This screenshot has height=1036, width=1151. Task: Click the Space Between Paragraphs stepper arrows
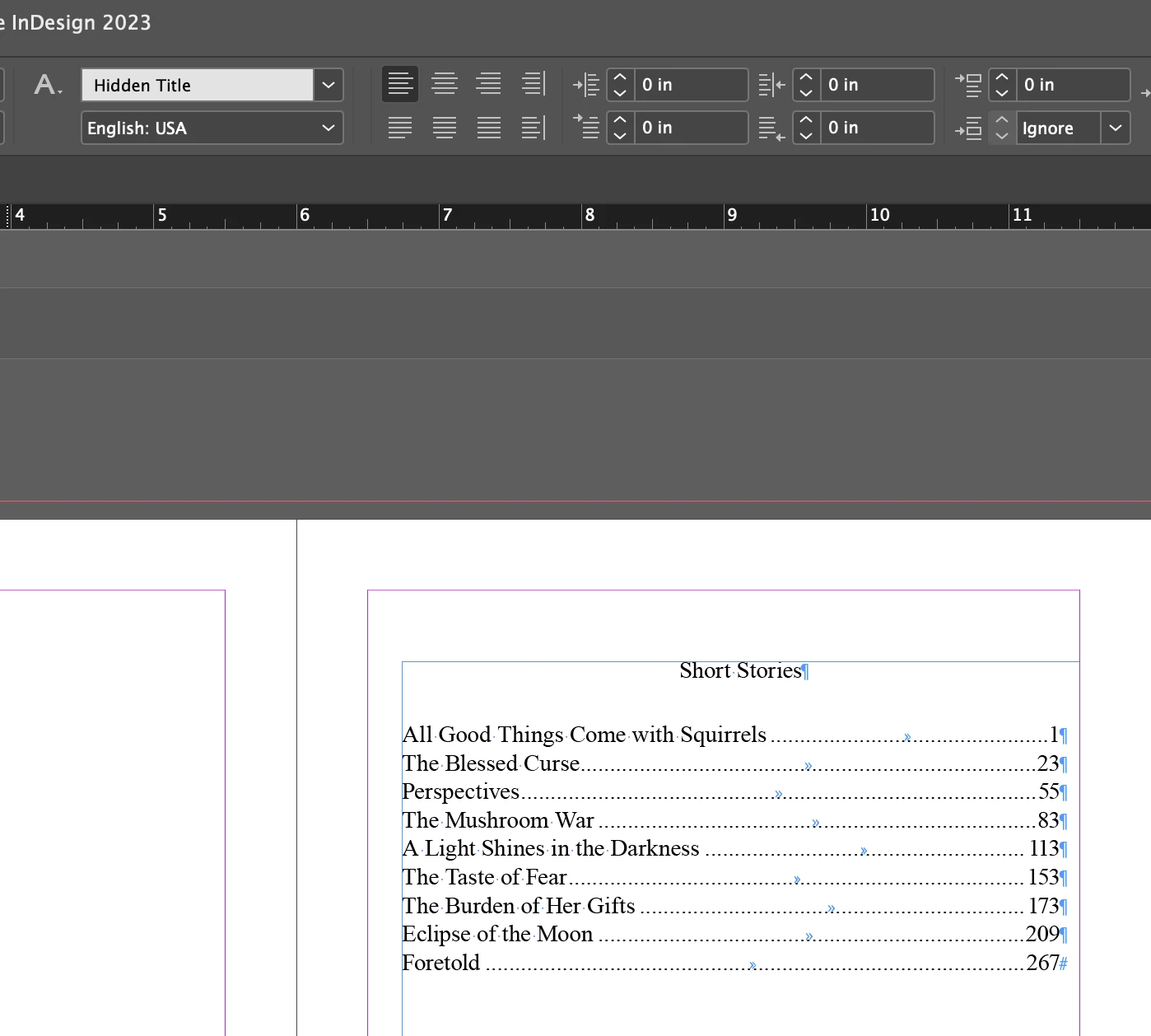(x=1002, y=128)
